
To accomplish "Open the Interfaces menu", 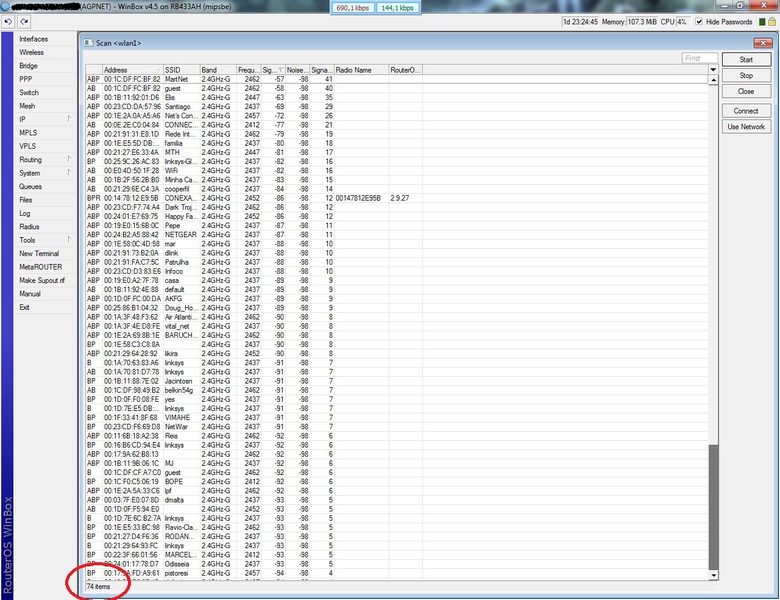I will (x=34, y=39).
